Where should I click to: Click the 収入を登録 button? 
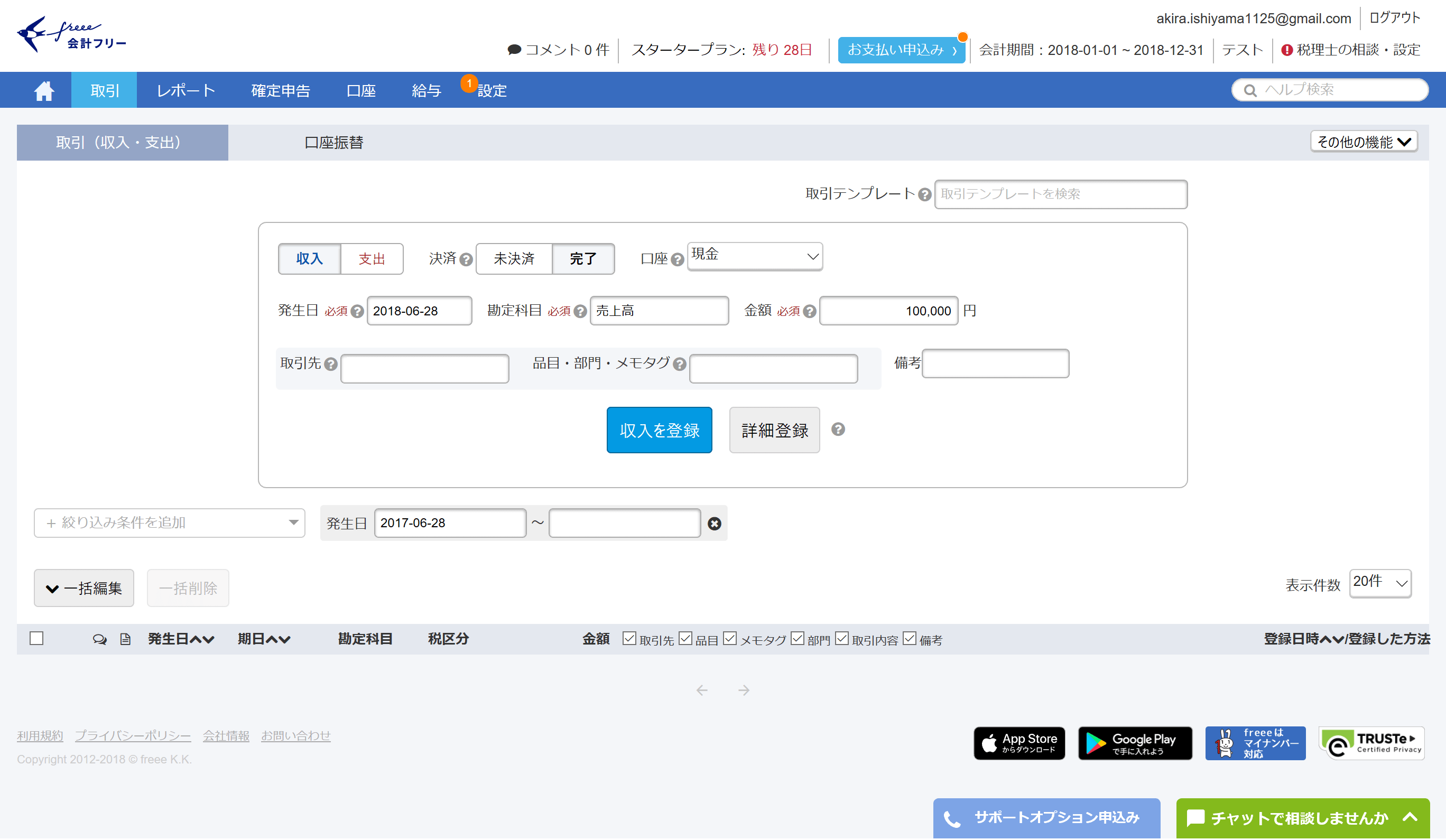click(x=659, y=431)
